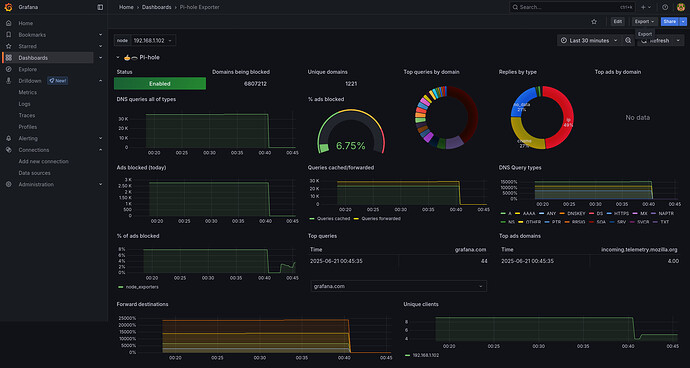Screen dimensions: 690x368
Task: Collapse the Pi-hole row section
Action: coord(118,57)
